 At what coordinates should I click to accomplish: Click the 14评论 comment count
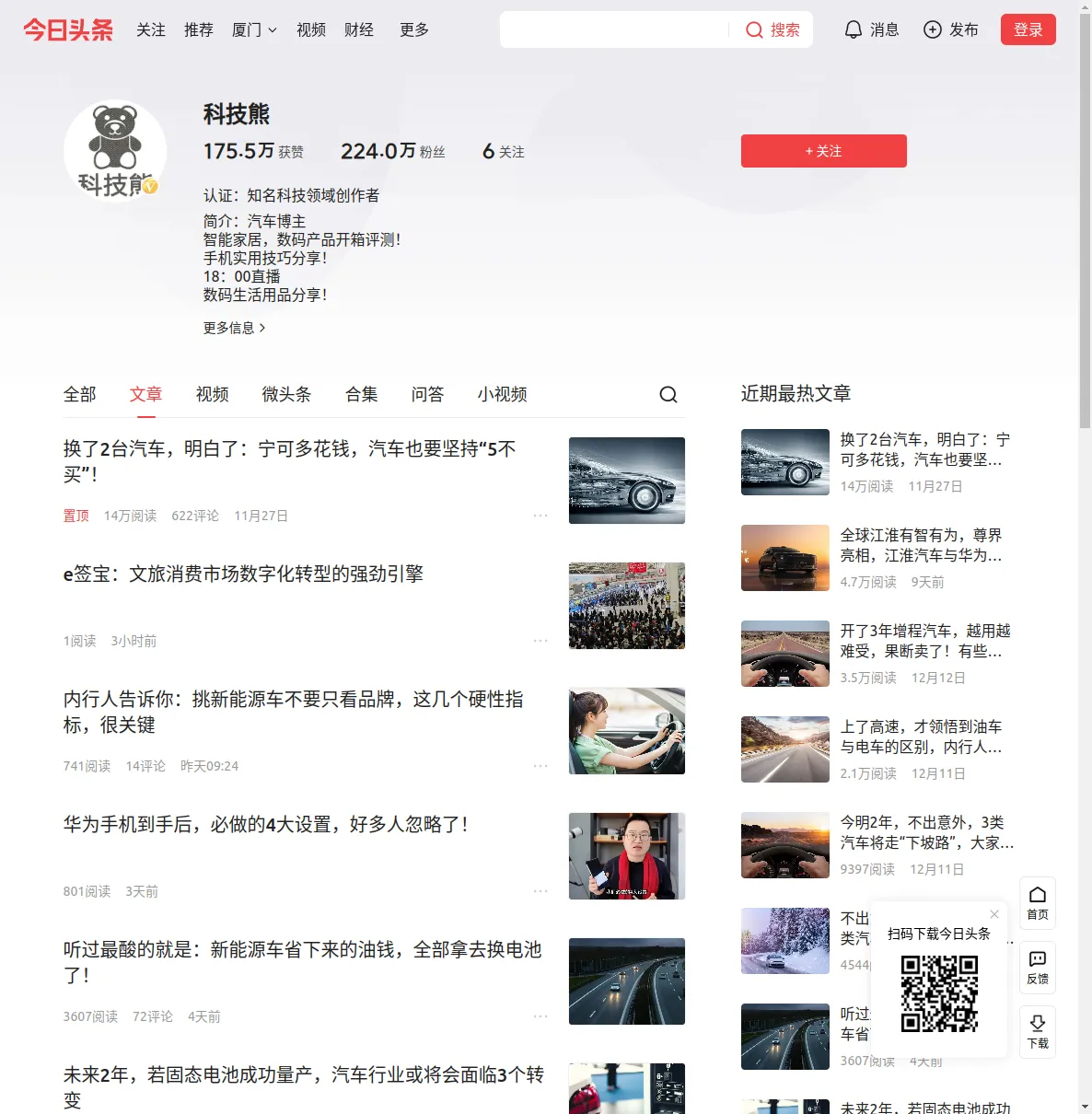click(145, 766)
